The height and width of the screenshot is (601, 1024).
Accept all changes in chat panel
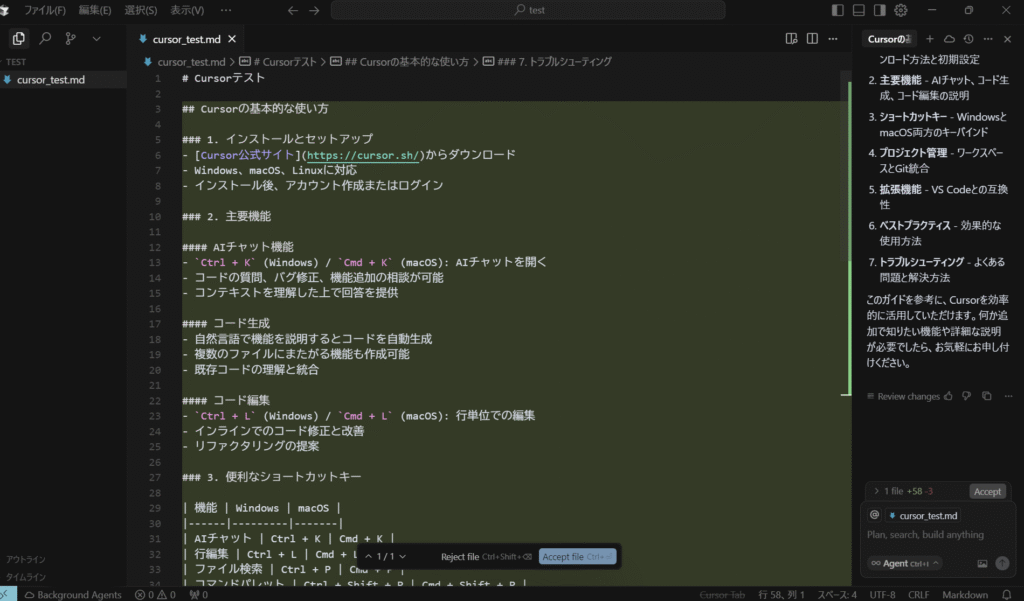(x=987, y=491)
